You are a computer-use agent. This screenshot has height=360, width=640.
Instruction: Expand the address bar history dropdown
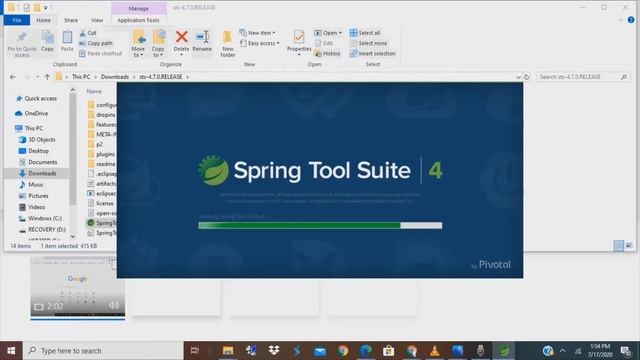518,77
